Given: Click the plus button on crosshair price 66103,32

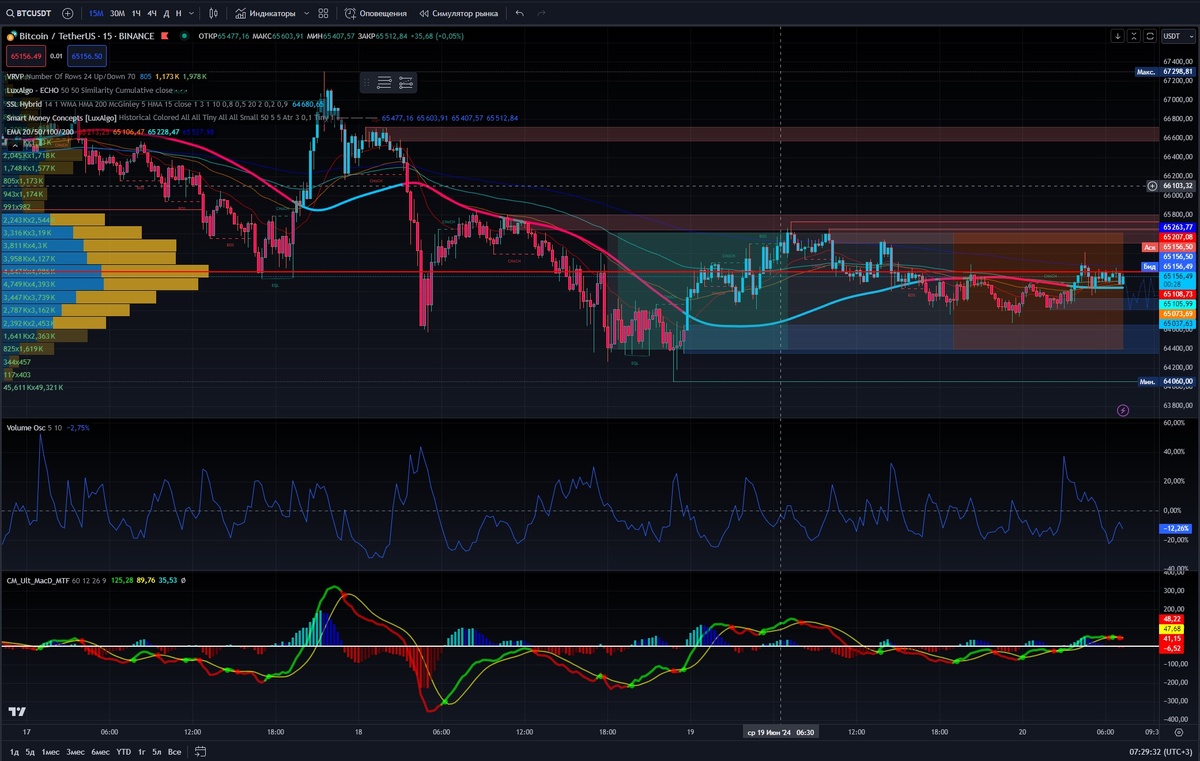Looking at the screenshot, I should coord(1153,186).
